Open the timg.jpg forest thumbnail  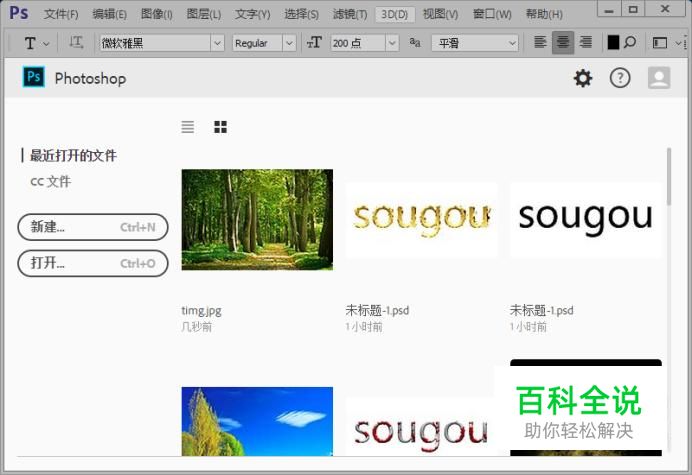(x=257, y=219)
